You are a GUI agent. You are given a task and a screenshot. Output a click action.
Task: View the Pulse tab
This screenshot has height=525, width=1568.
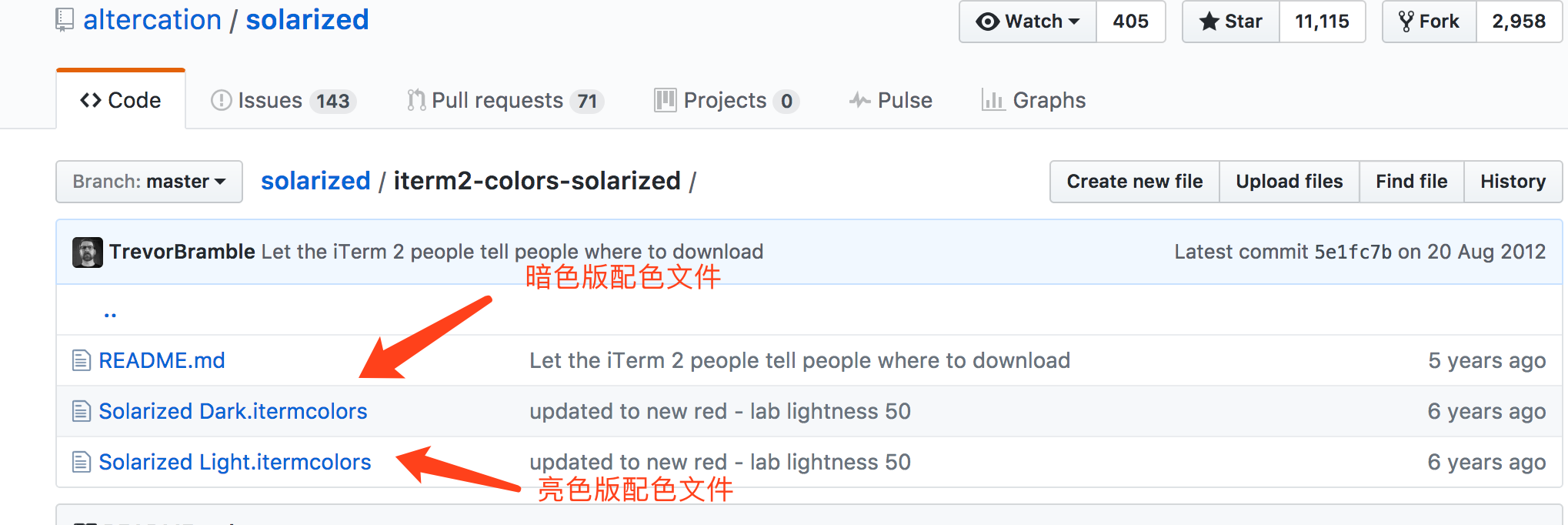(x=891, y=101)
